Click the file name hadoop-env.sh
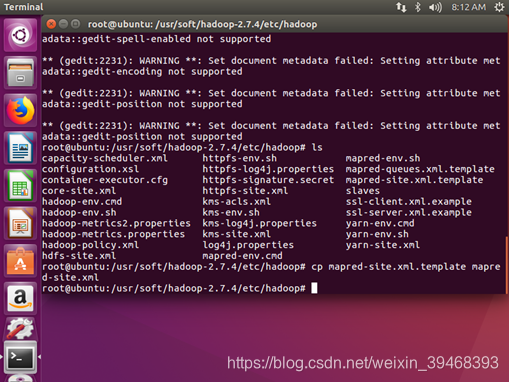Viewport: 509px width, 382px height. 79,212
